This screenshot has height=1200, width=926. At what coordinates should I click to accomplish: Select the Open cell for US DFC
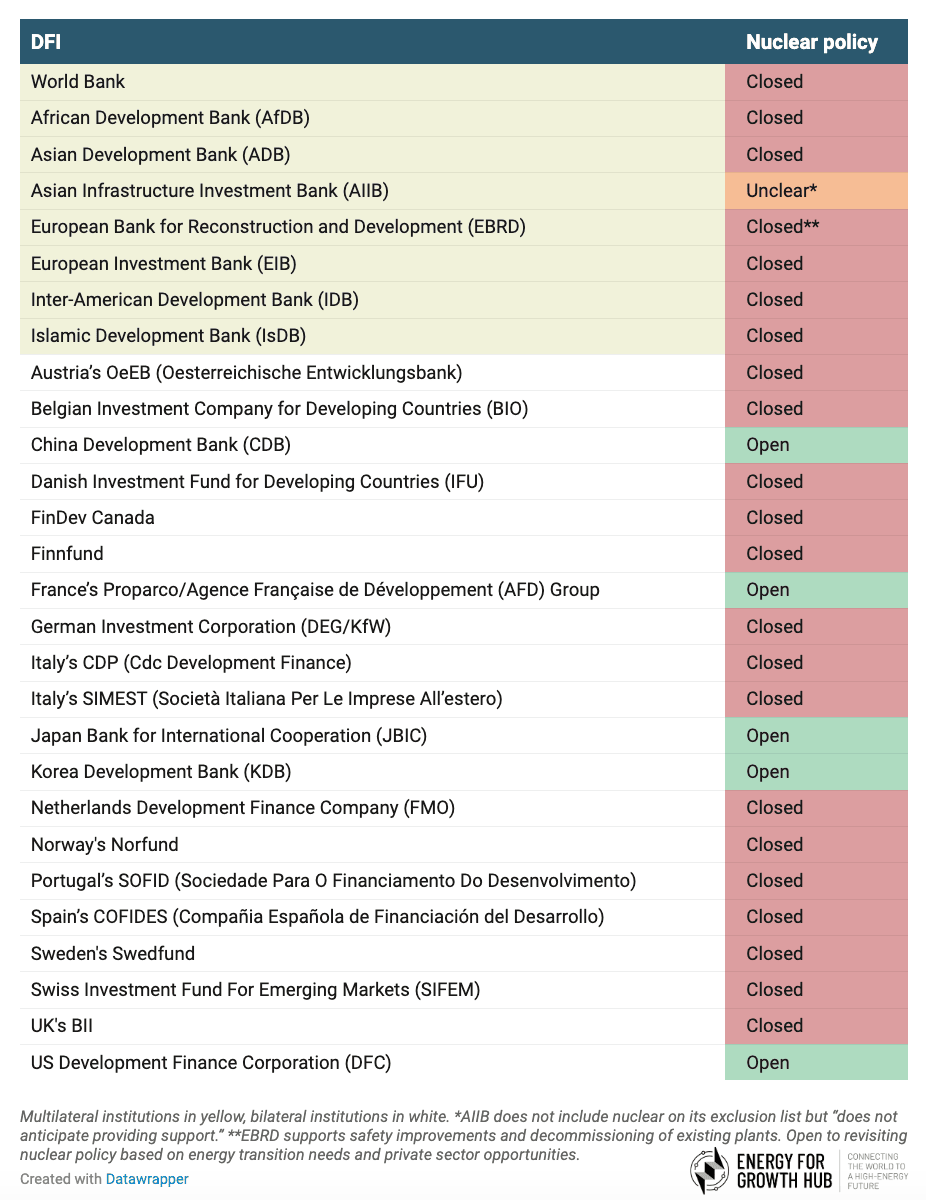tap(767, 1062)
